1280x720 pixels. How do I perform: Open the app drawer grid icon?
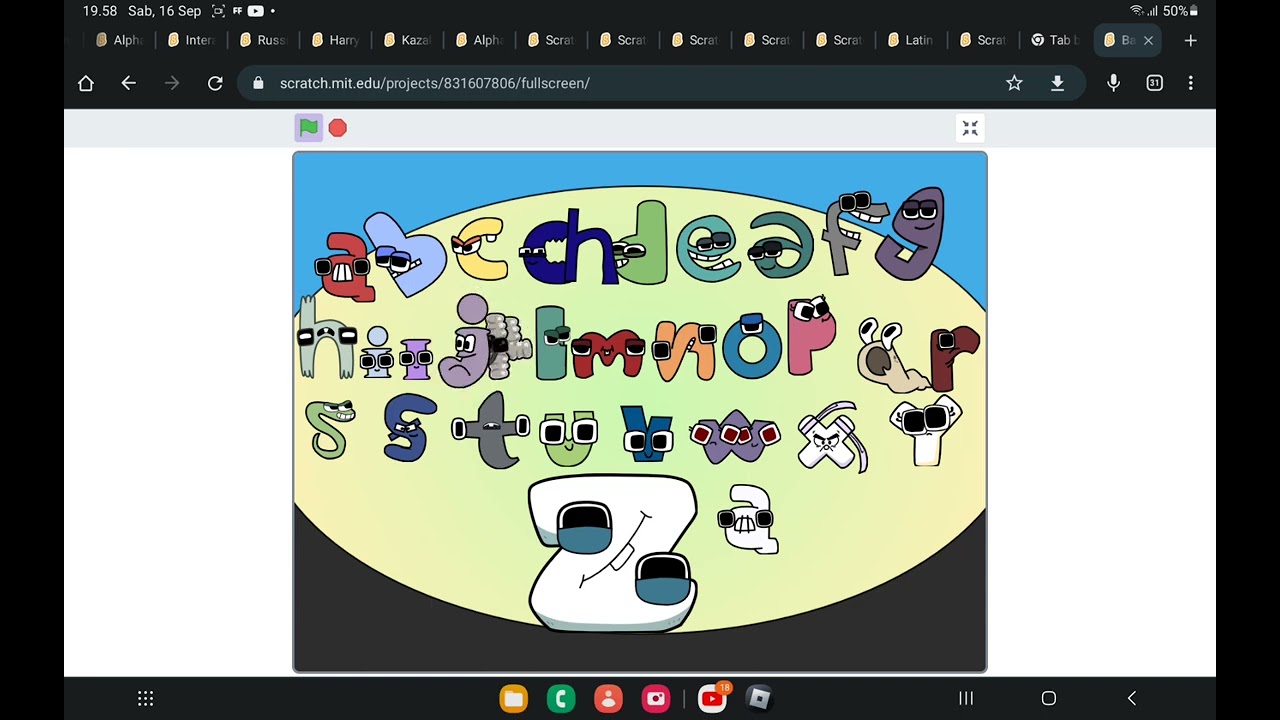tap(145, 698)
